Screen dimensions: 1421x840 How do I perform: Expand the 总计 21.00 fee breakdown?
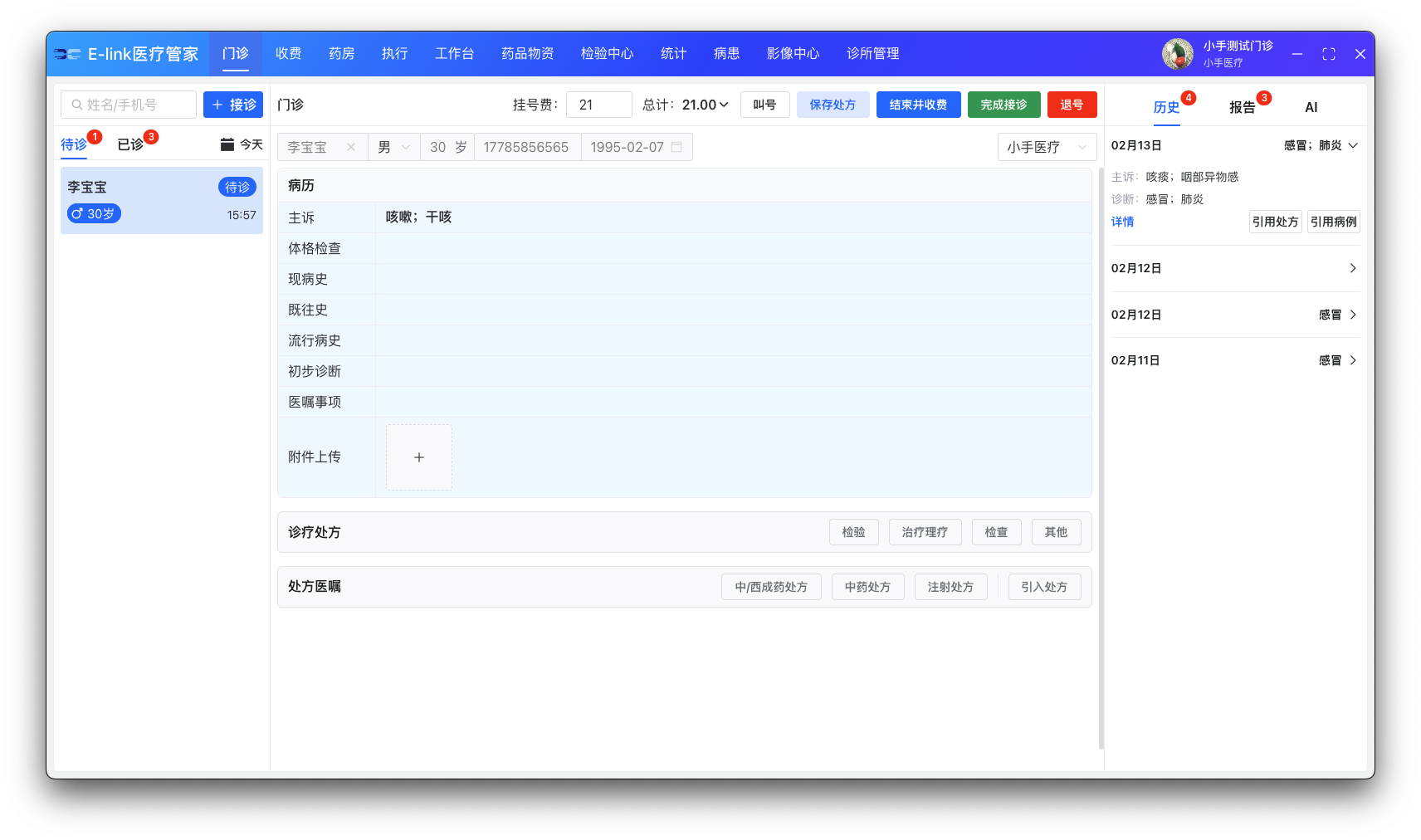[724, 105]
